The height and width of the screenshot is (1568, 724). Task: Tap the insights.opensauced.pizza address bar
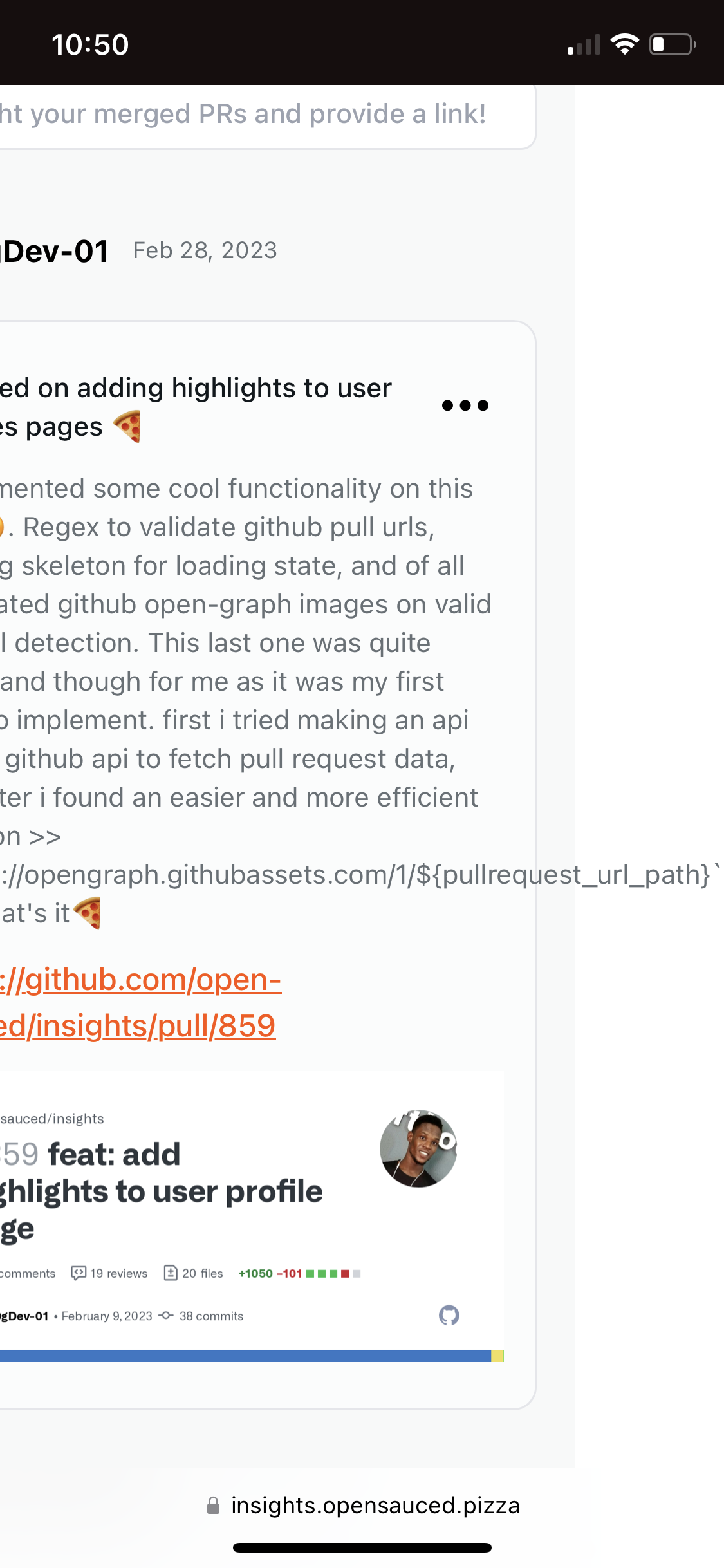tap(375, 1506)
